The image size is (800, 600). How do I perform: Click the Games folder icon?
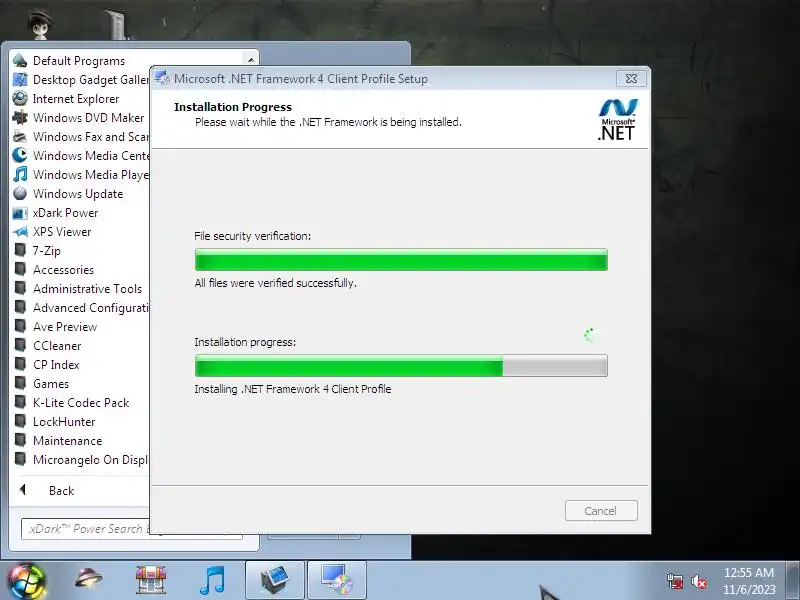pyautogui.click(x=20, y=384)
